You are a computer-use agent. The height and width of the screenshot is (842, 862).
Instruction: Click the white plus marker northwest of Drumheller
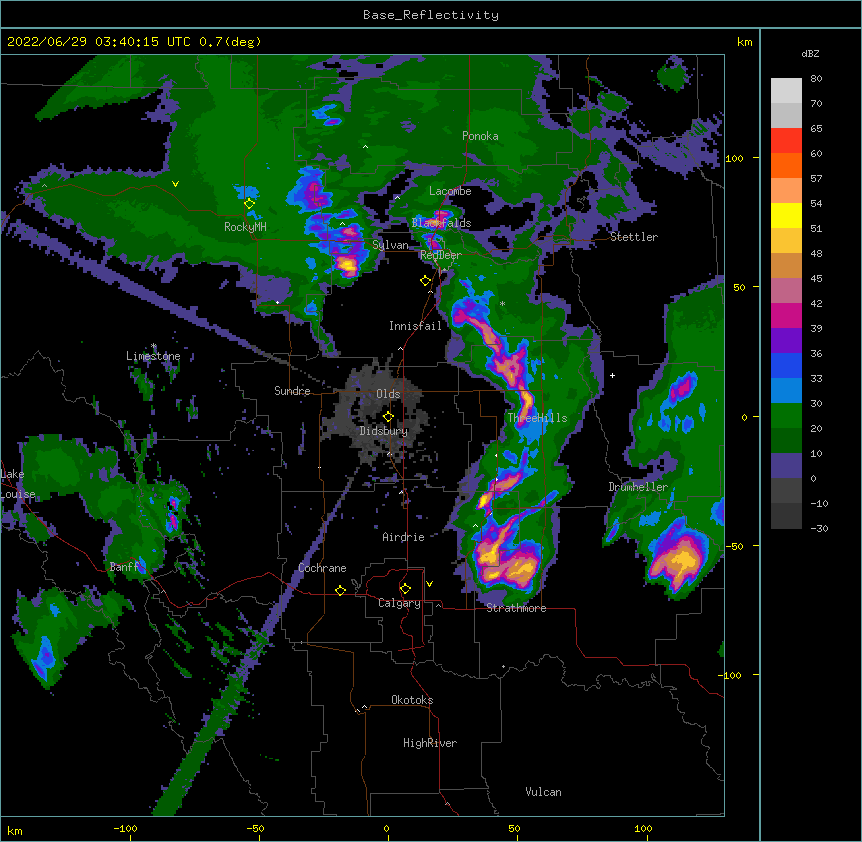[x=612, y=375]
